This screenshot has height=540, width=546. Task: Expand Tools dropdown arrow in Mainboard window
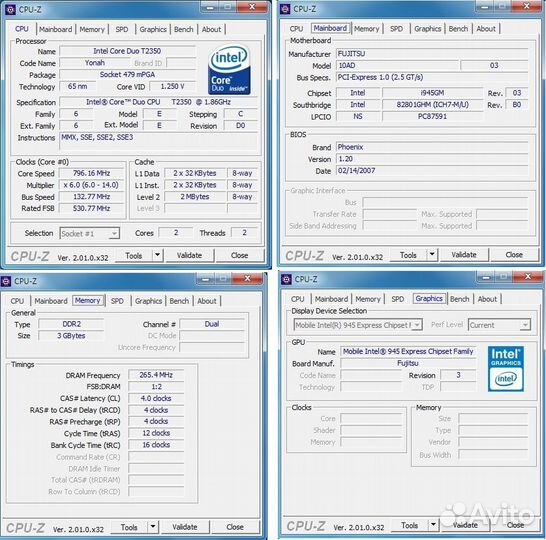[x=432, y=255]
